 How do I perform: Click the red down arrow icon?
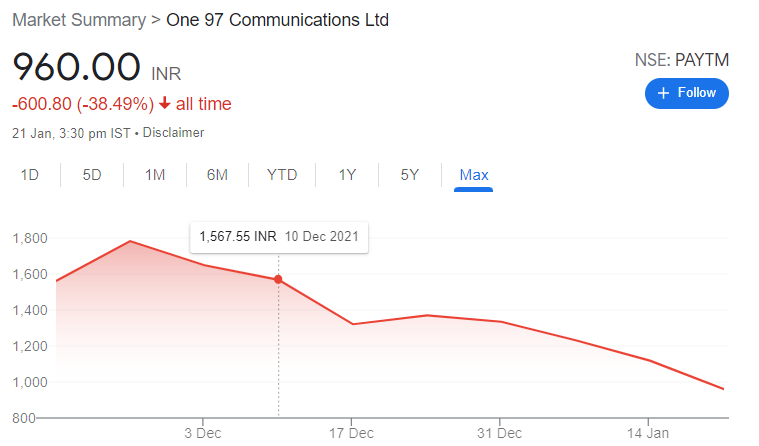tap(165, 103)
